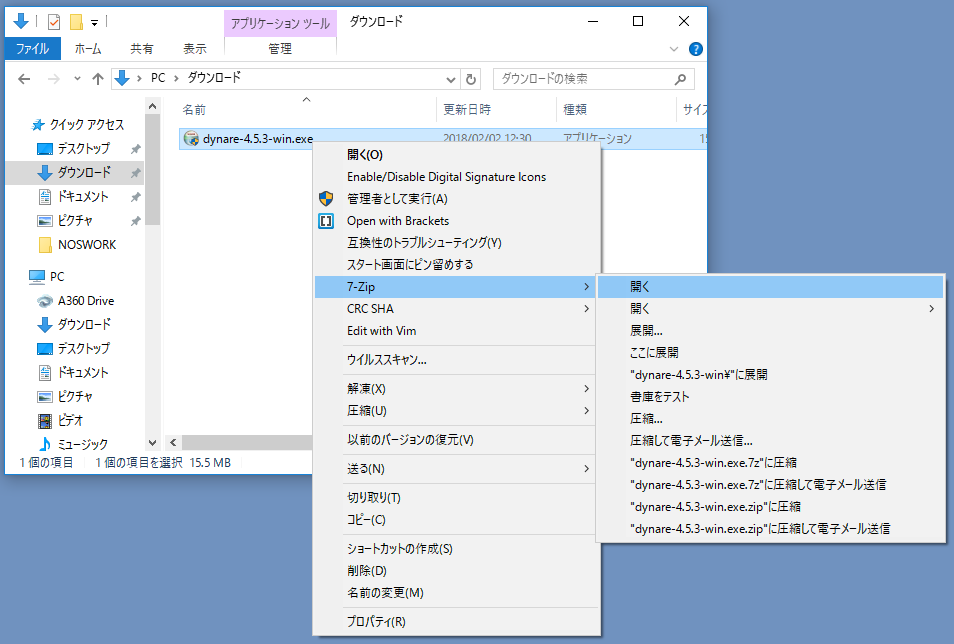Choose Edit with Vim

[x=457, y=331]
